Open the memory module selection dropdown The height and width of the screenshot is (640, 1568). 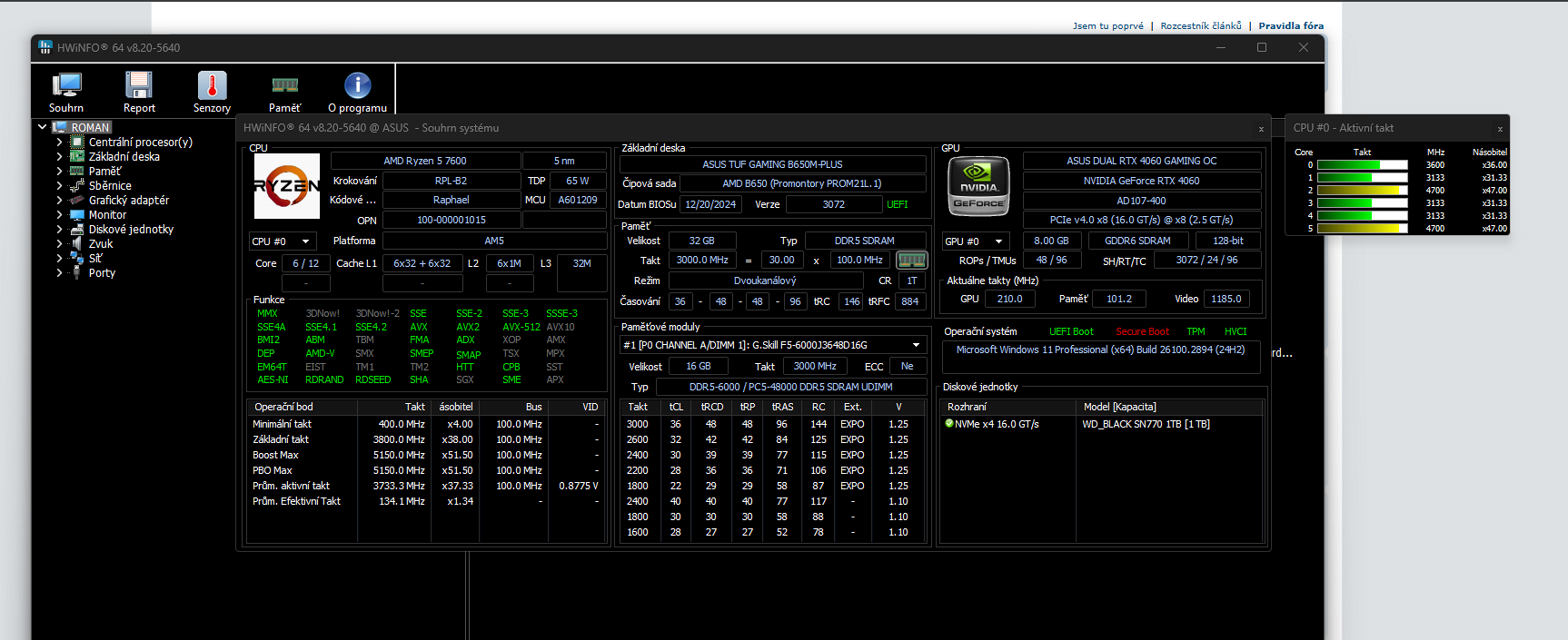click(916, 345)
